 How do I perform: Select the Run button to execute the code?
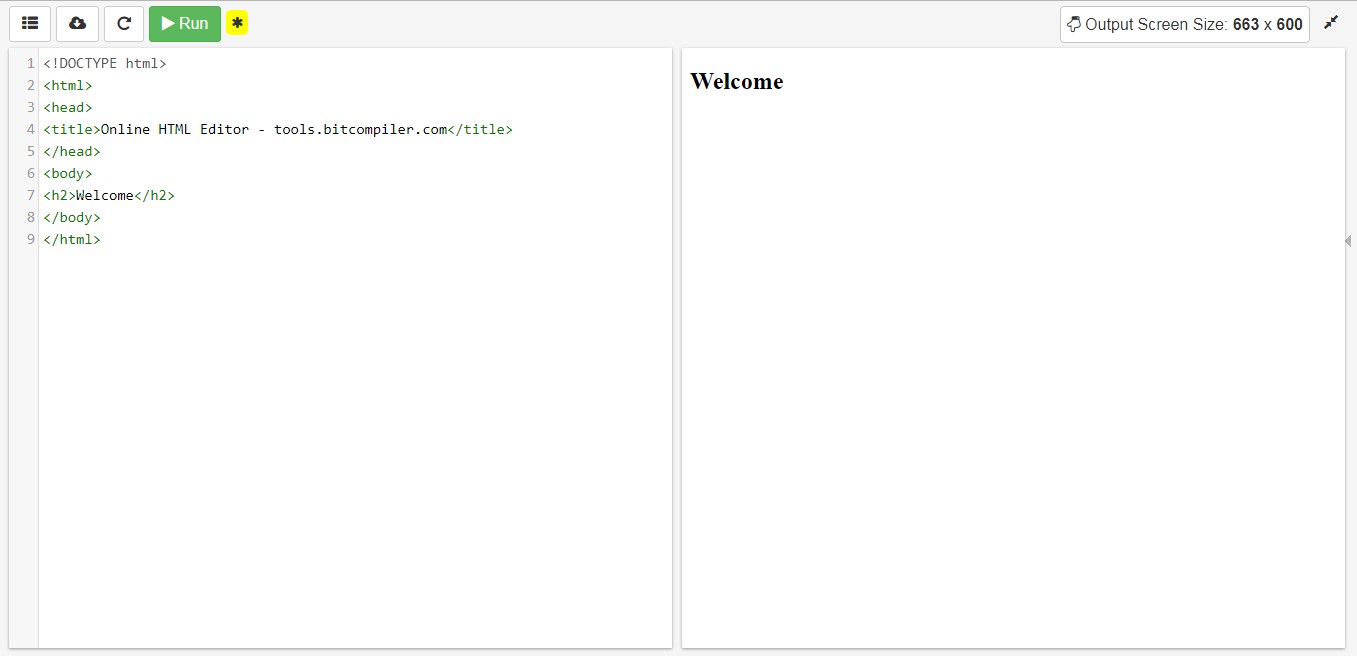click(x=184, y=23)
